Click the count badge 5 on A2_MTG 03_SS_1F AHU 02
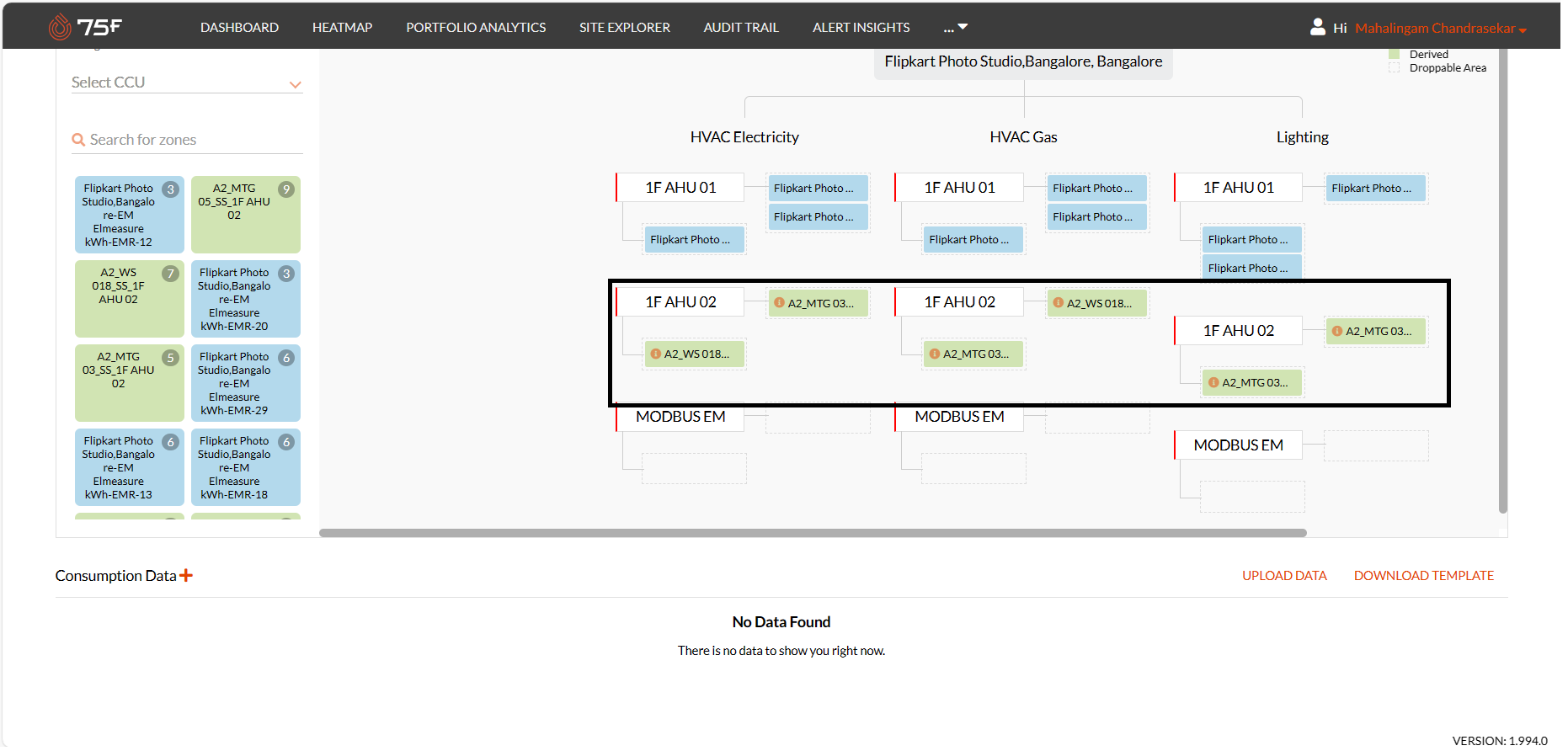The image size is (1568, 751). click(x=171, y=358)
